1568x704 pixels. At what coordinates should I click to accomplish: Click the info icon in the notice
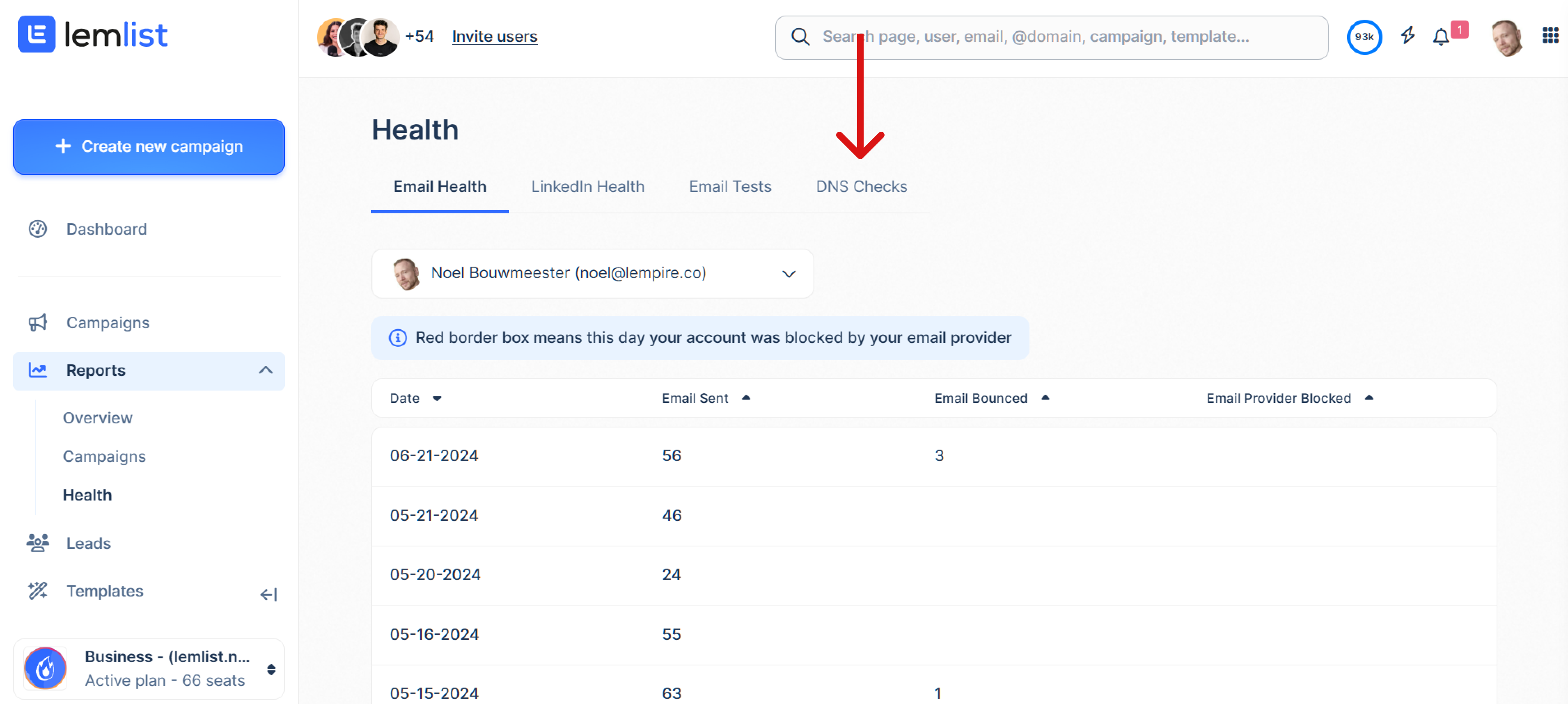pyautogui.click(x=397, y=338)
